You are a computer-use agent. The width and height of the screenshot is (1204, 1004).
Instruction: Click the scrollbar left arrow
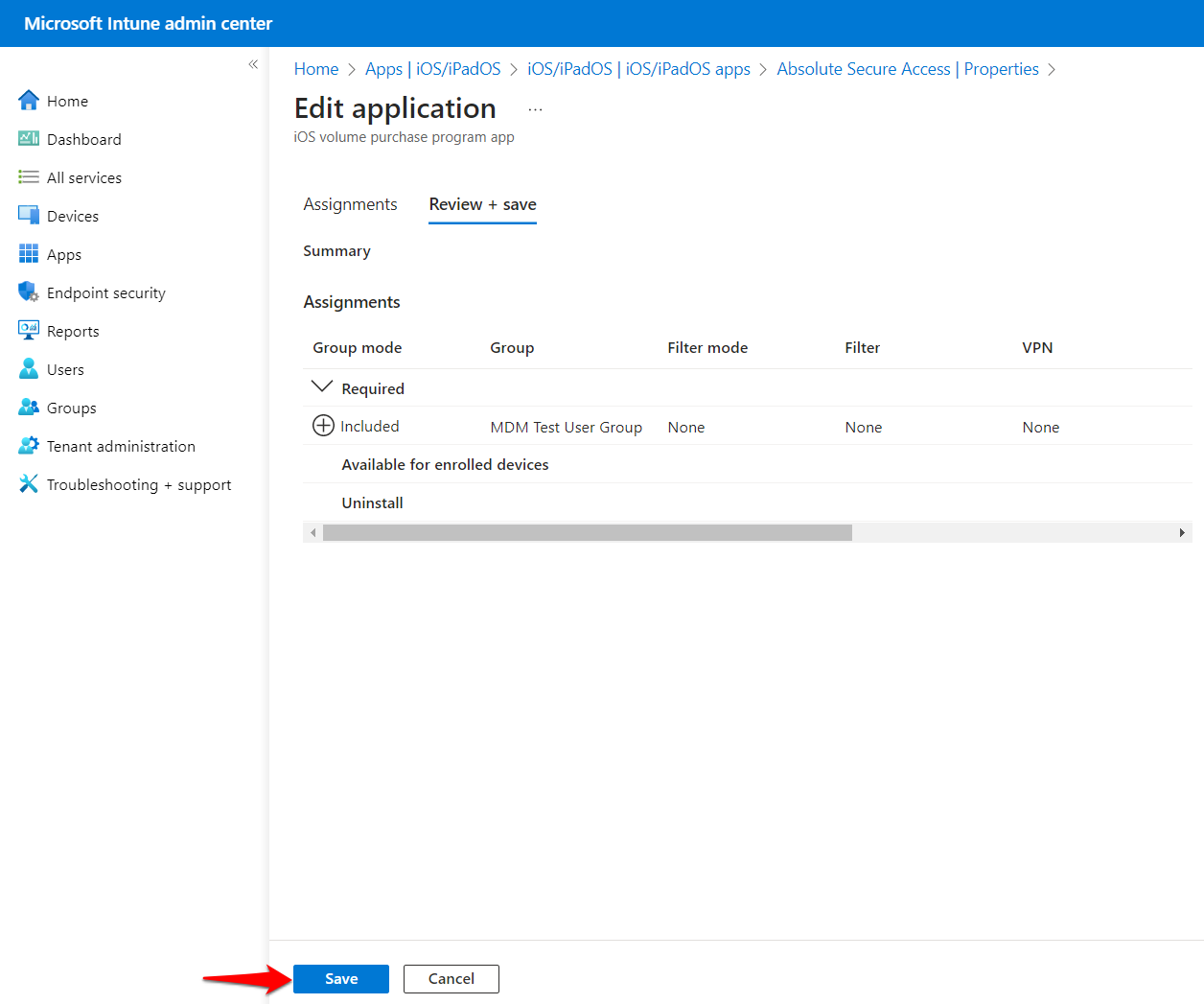313,532
